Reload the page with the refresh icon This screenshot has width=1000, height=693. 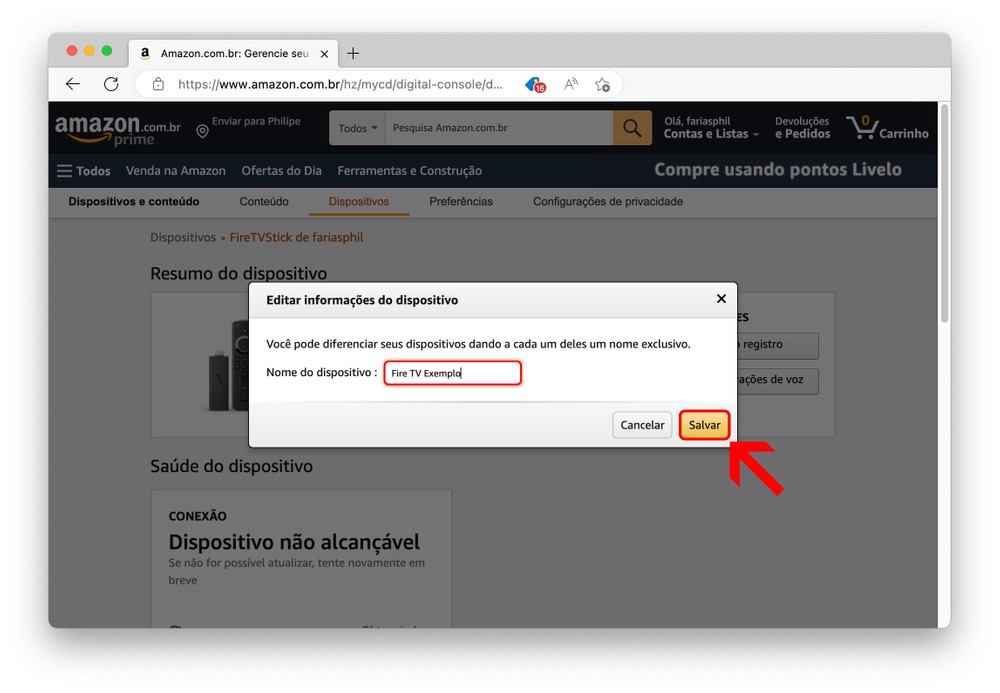pyautogui.click(x=111, y=84)
